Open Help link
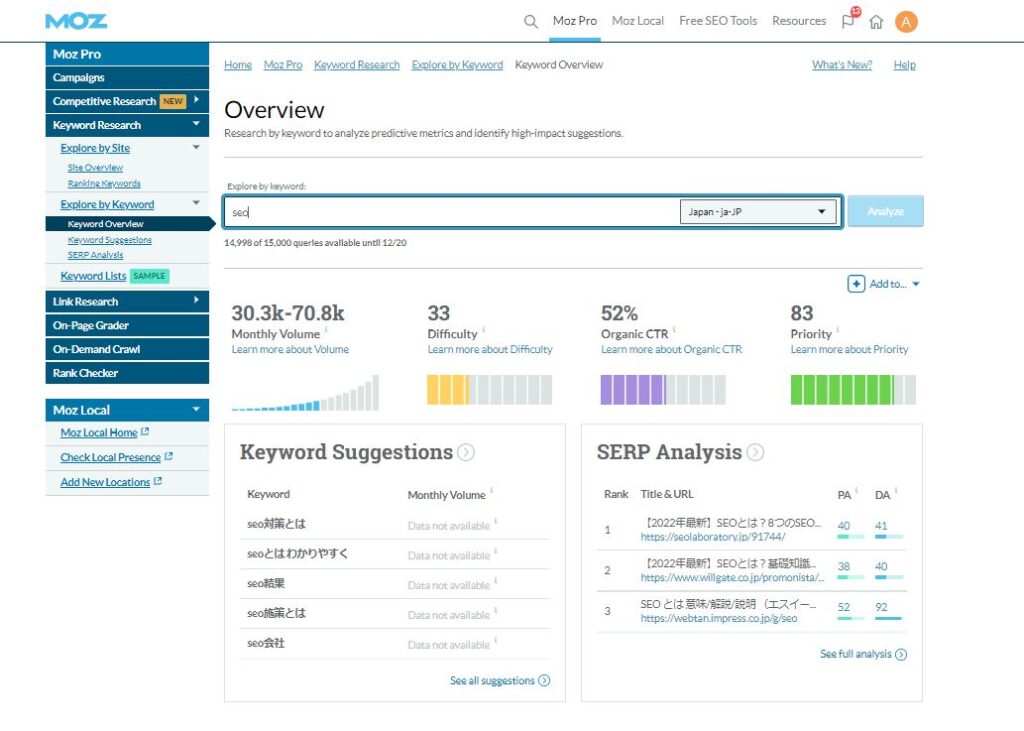Viewport: 1024px width, 731px height. [x=904, y=65]
